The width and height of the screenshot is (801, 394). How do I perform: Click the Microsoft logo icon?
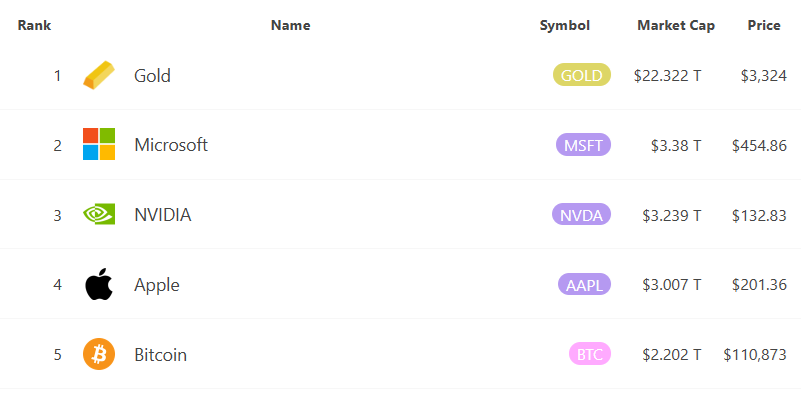point(99,144)
